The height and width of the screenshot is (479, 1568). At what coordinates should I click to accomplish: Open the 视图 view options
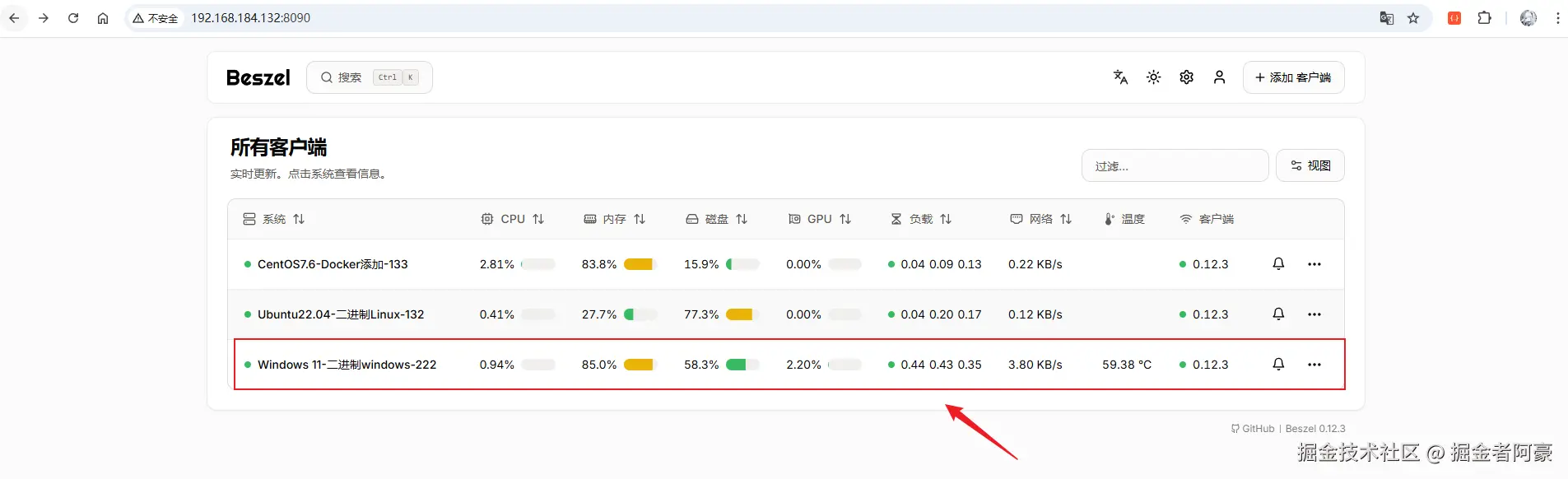click(x=1310, y=165)
